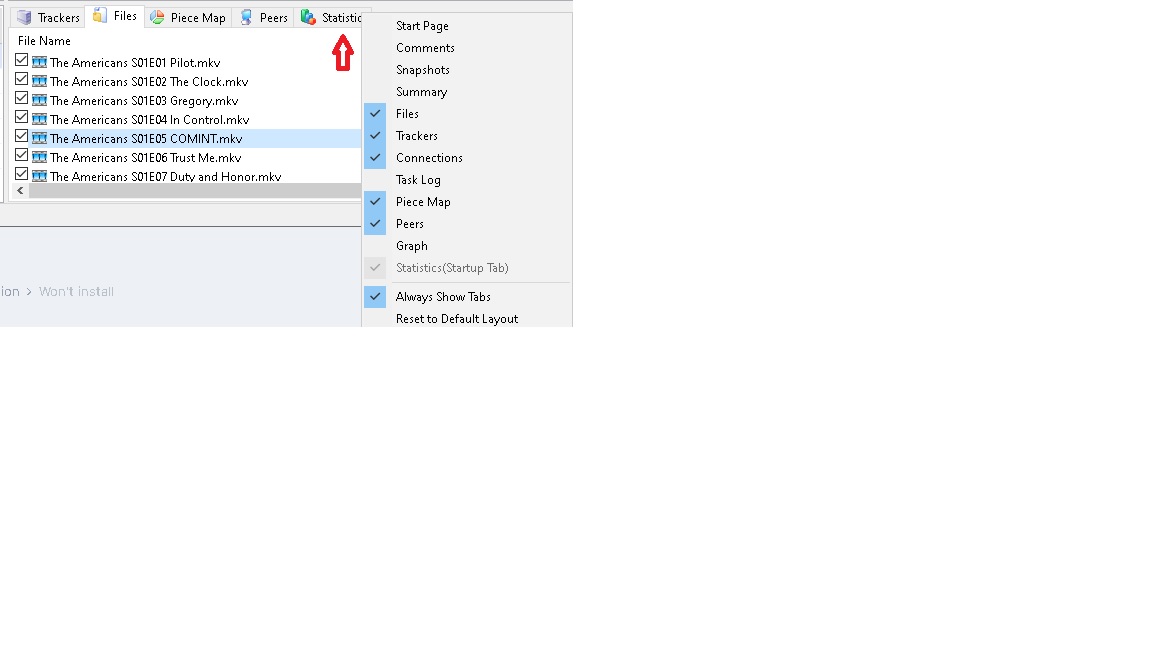Viewport: 1152px width, 648px height.
Task: Uncheck the S01E03 Gregory.mkv checkbox
Action: 21,98
